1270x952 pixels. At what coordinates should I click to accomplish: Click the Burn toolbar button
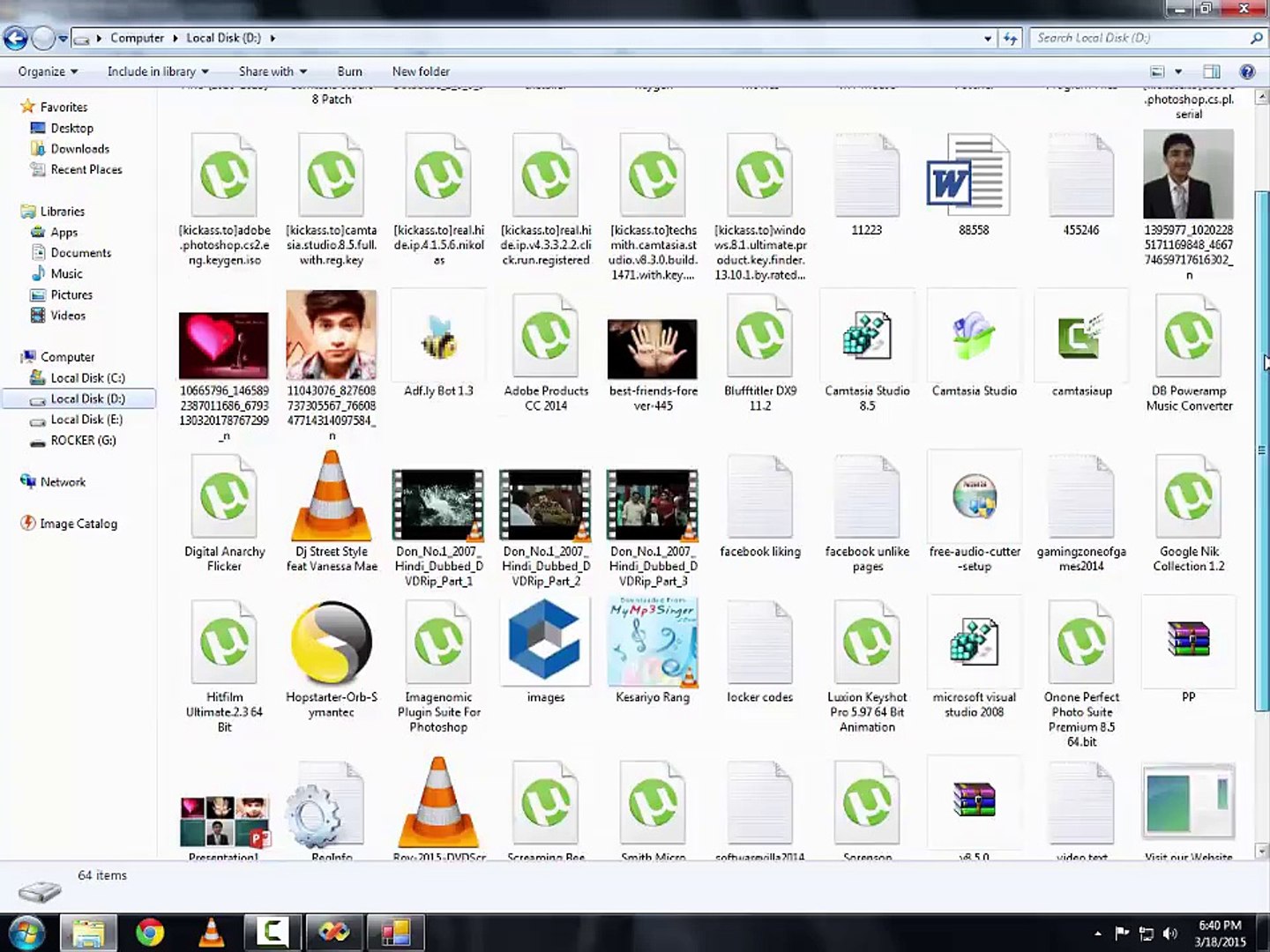point(349,71)
